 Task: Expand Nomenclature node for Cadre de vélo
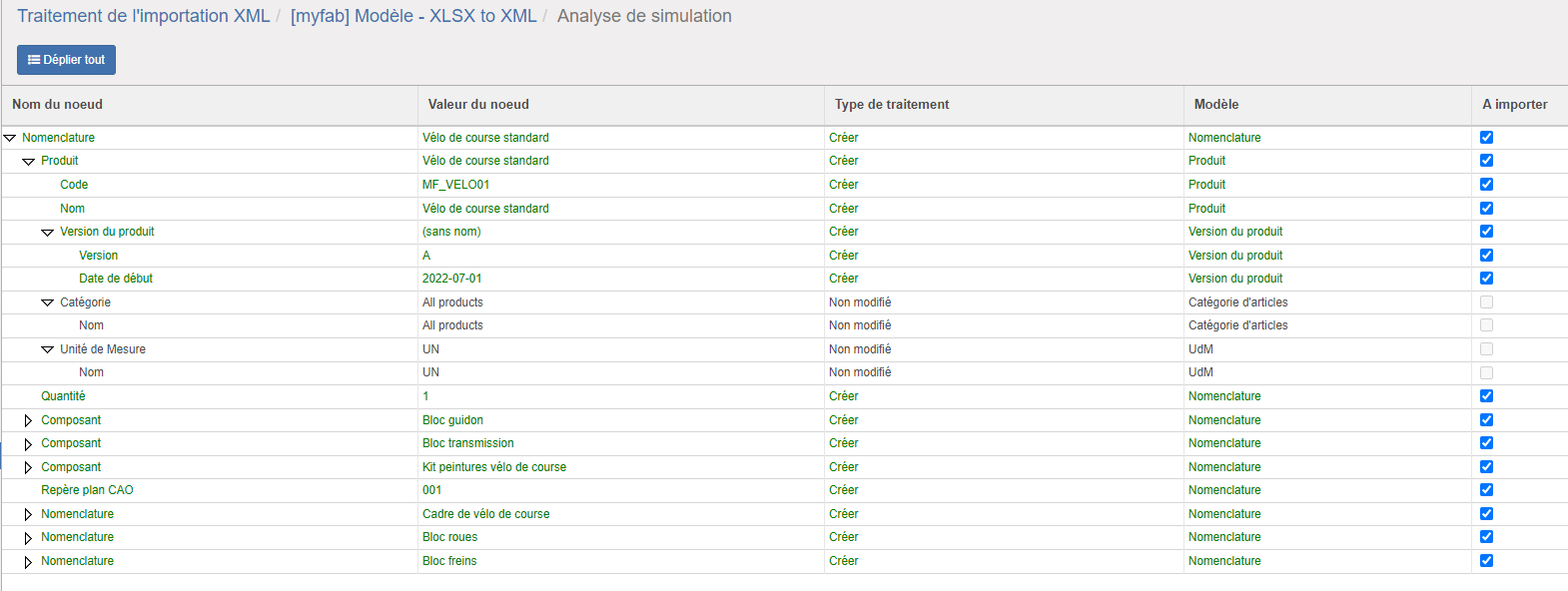click(28, 514)
